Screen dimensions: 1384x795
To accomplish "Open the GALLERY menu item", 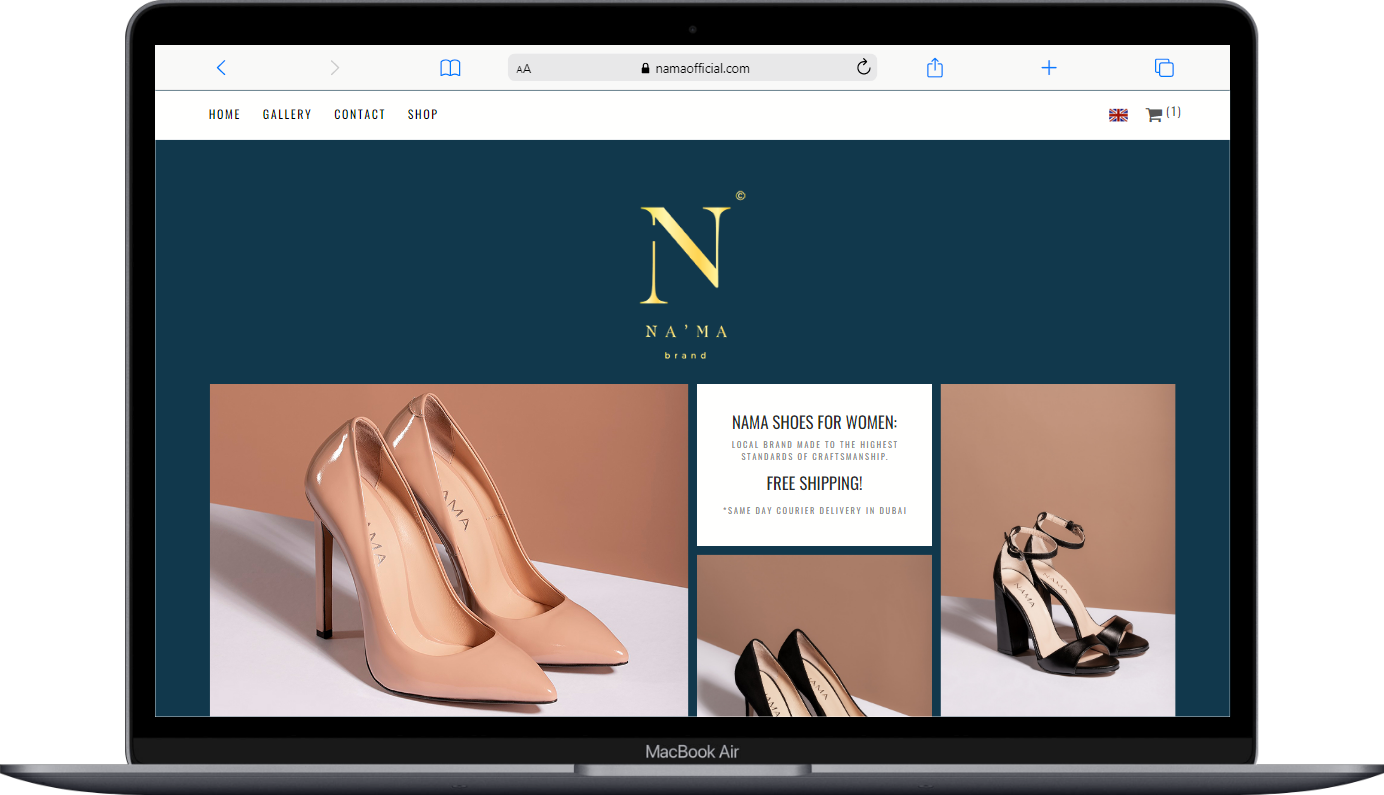I will [287, 115].
